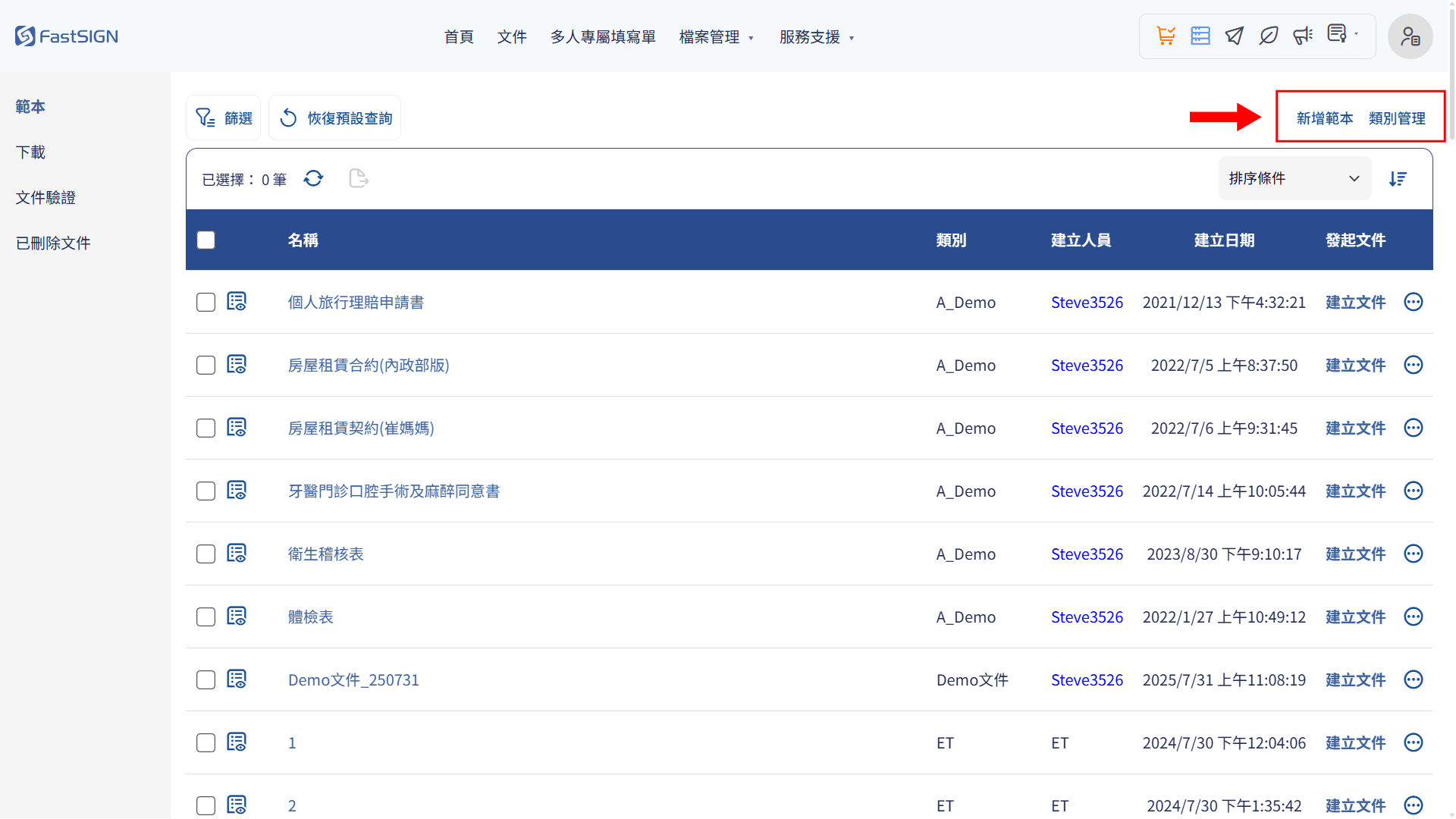Image resolution: width=1456 pixels, height=819 pixels.
Task: Click Steve3526 creator in 體檢表 row
Action: pos(1087,617)
